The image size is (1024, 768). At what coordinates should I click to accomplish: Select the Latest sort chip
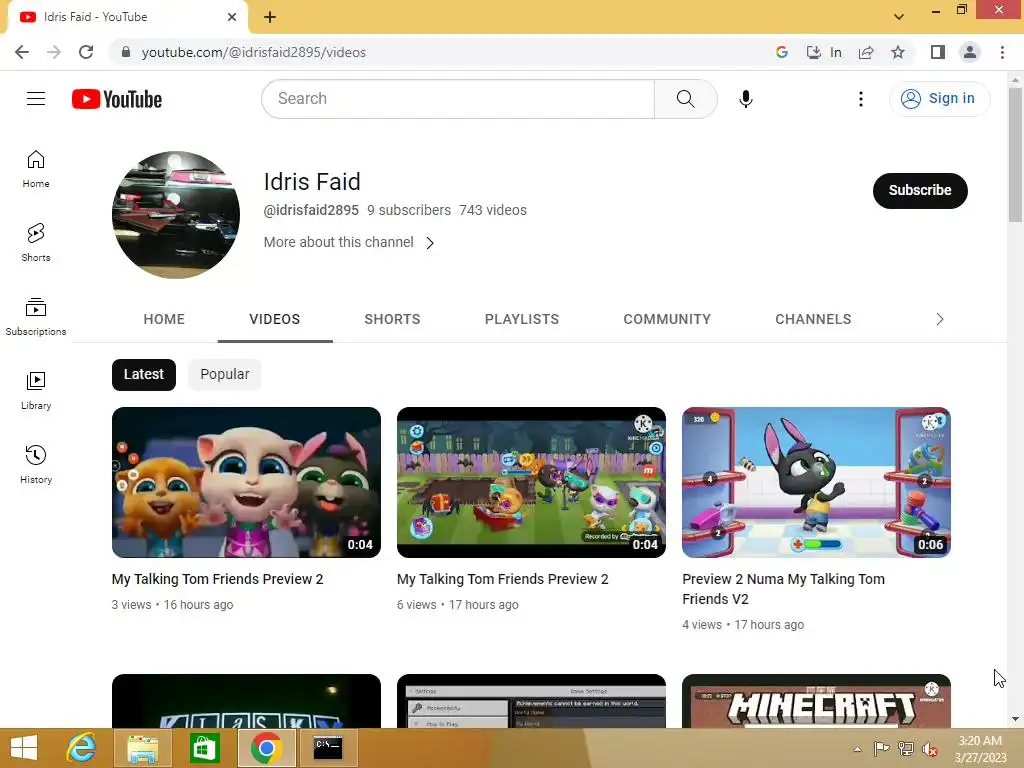click(x=144, y=375)
